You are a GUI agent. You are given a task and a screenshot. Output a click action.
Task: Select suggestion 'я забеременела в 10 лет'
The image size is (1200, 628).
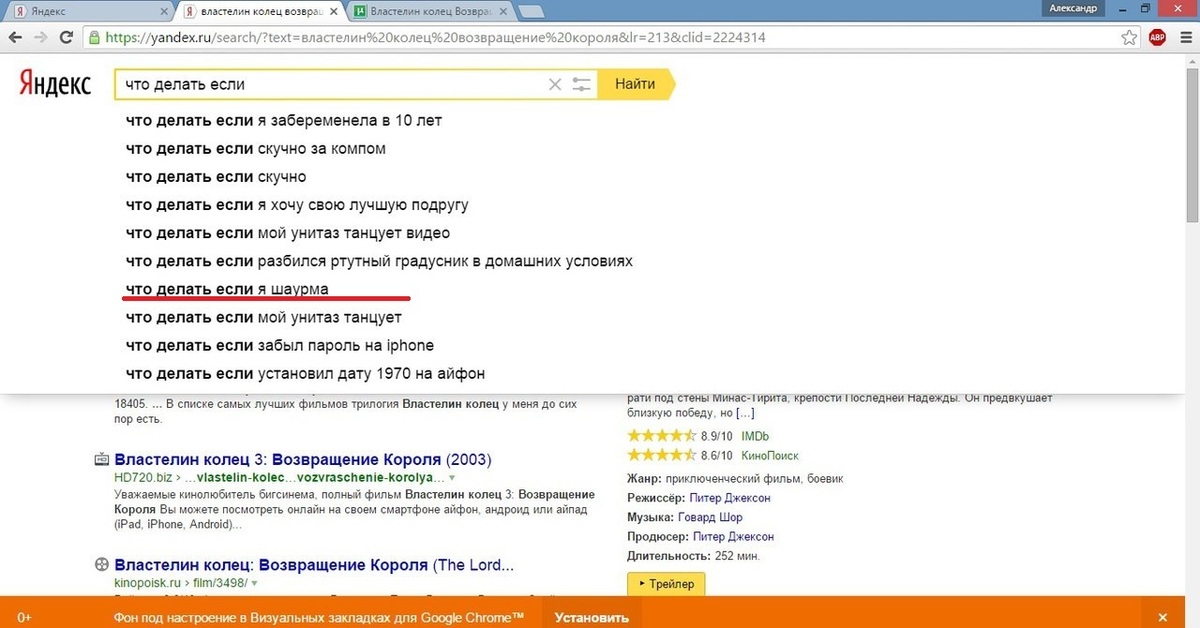(283, 120)
